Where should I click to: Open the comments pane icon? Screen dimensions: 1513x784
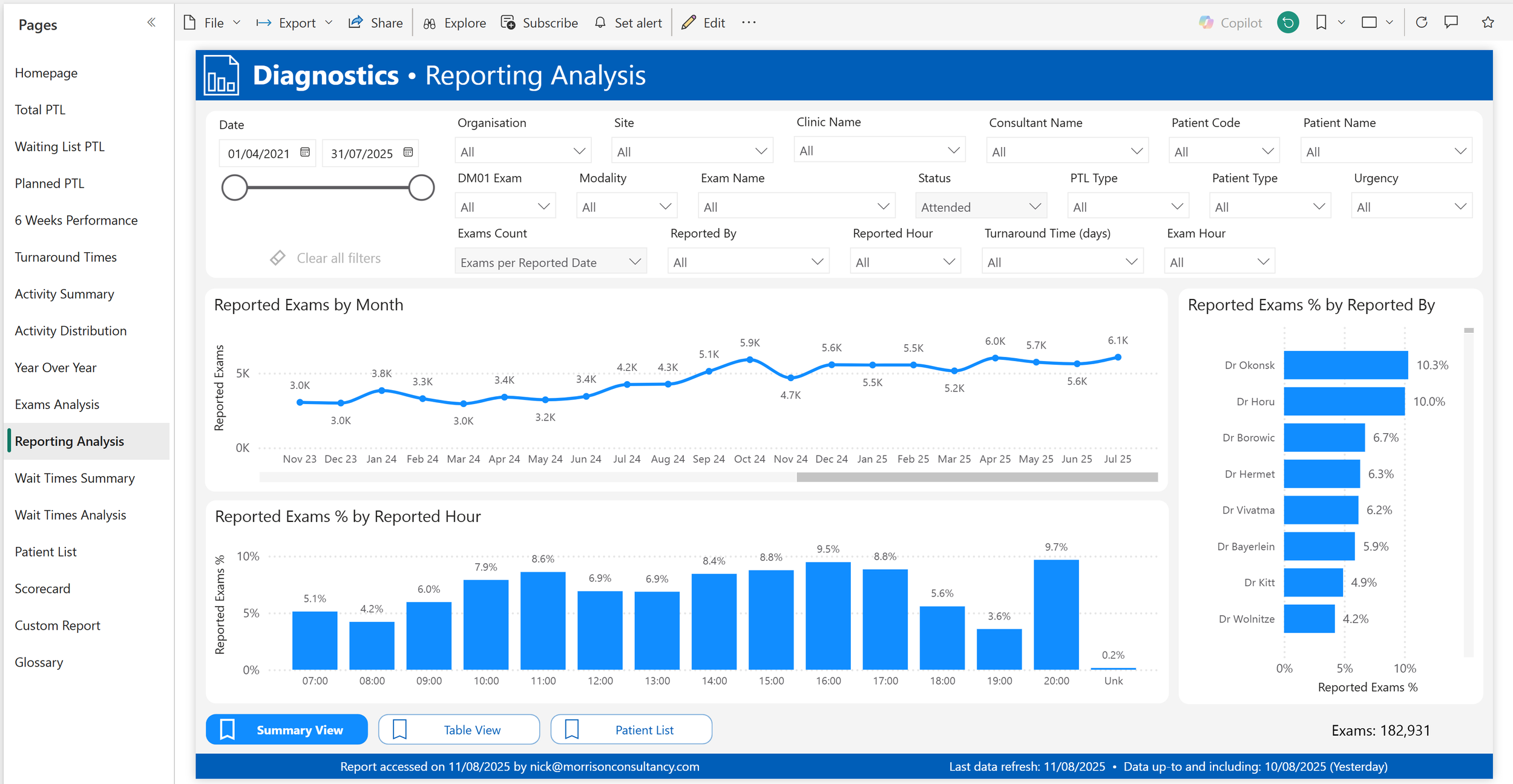pyautogui.click(x=1451, y=23)
